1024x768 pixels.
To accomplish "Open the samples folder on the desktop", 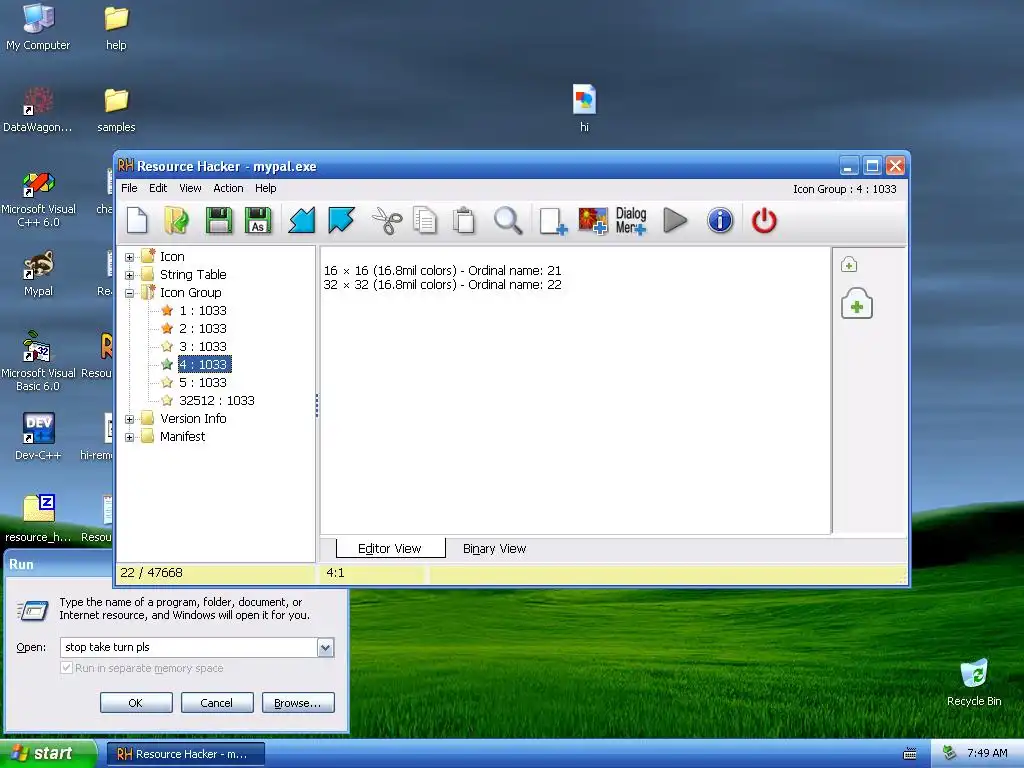I will click(116, 110).
